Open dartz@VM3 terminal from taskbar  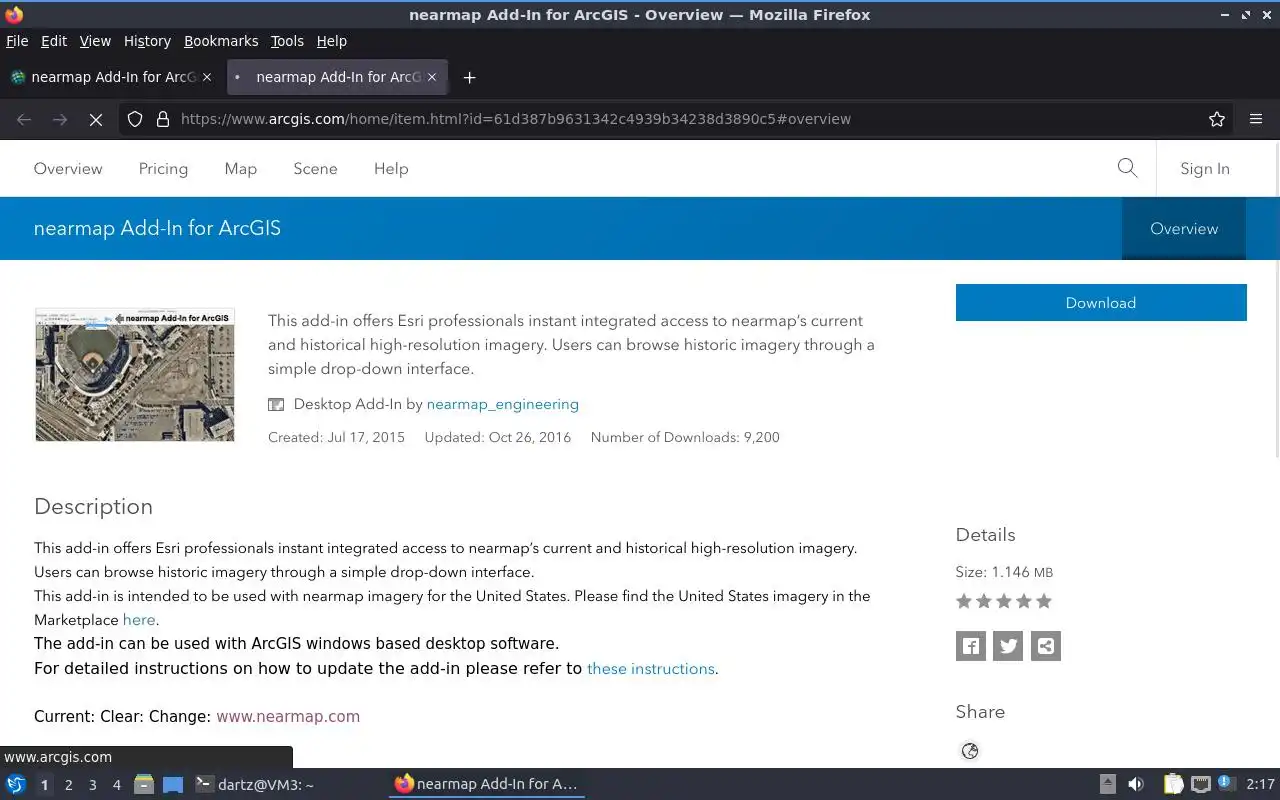[x=254, y=784]
